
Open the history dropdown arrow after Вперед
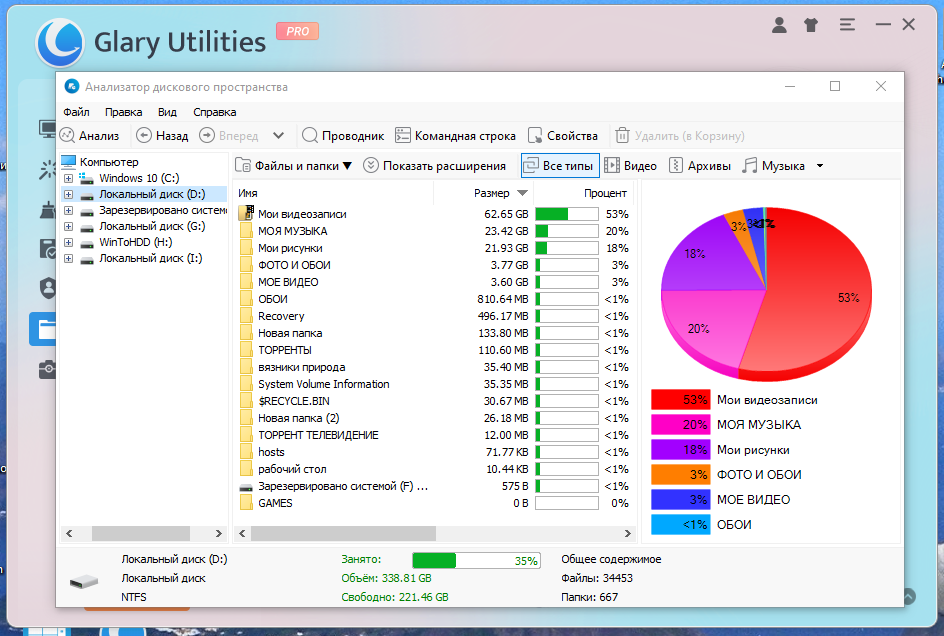[278, 136]
